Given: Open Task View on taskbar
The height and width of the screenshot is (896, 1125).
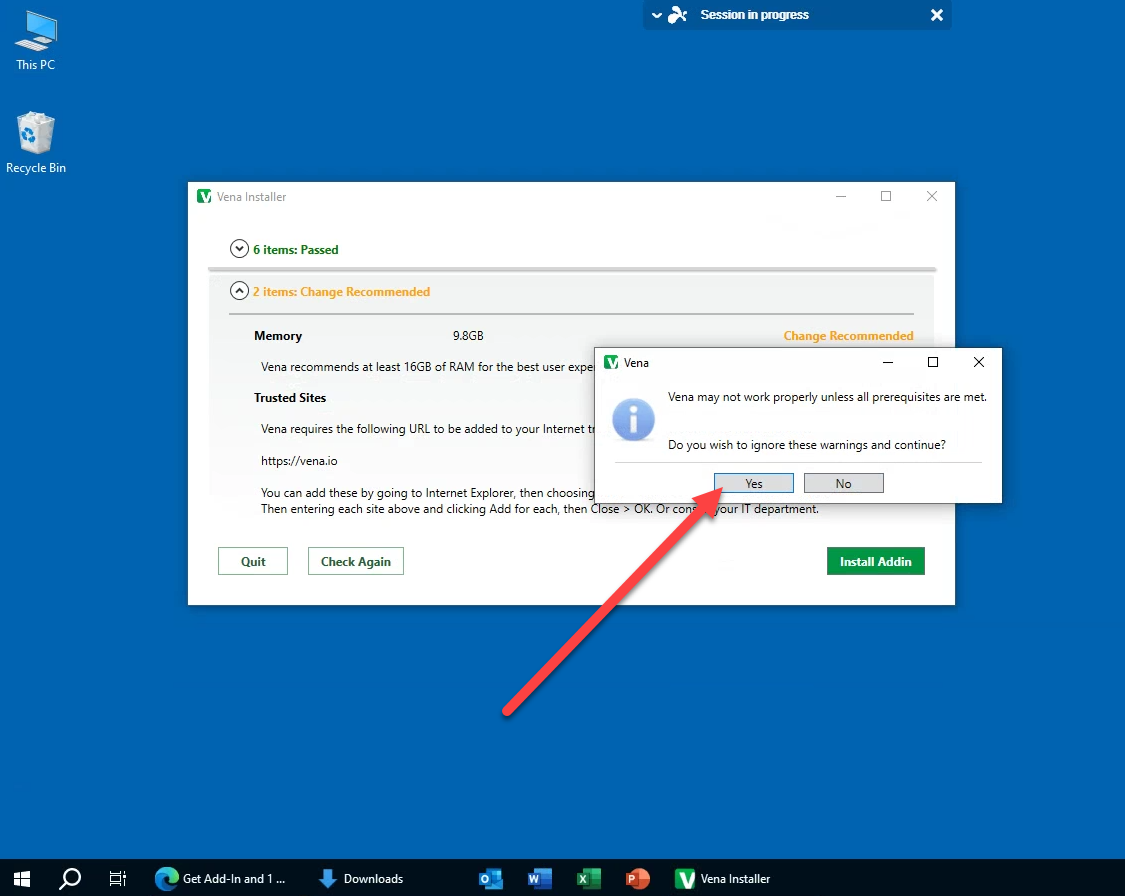Looking at the screenshot, I should click(118, 878).
